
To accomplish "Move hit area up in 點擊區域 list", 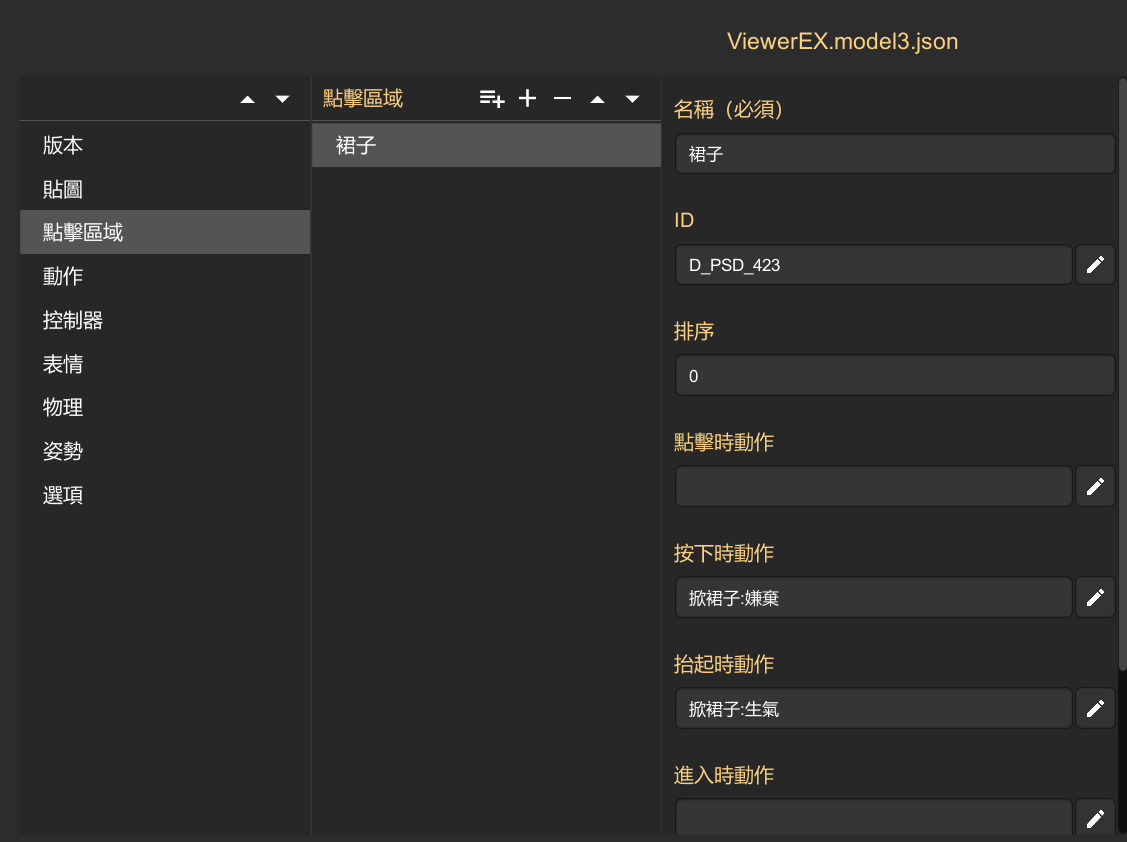I will 597,99.
